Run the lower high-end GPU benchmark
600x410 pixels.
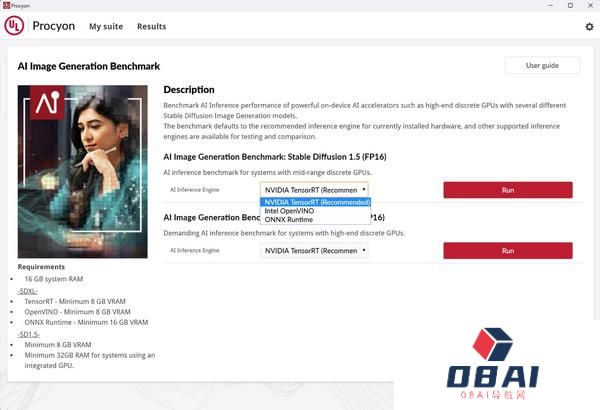click(x=507, y=251)
